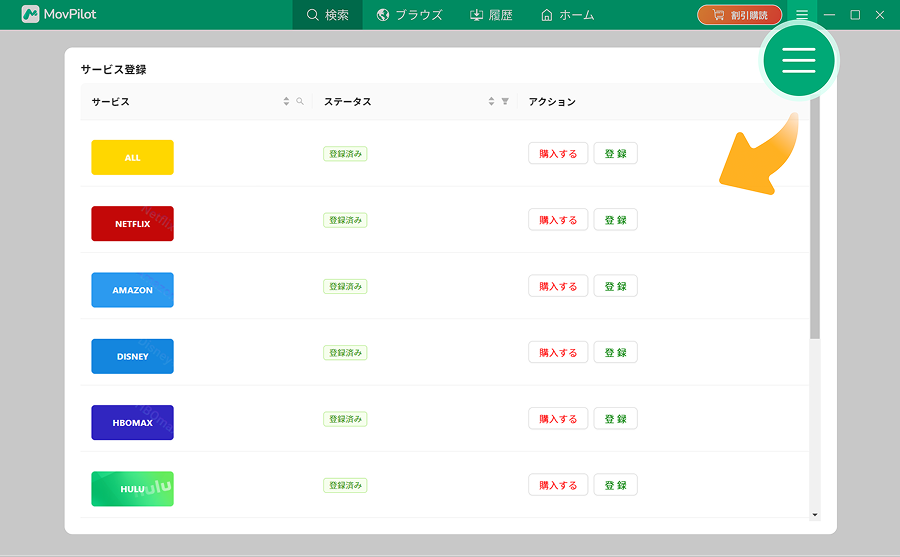This screenshot has height=557, width=900.
Task: Sort the サービス column
Action: [286, 102]
